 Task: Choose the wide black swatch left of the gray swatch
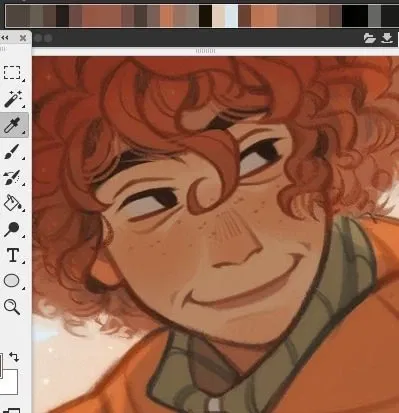click(355, 16)
